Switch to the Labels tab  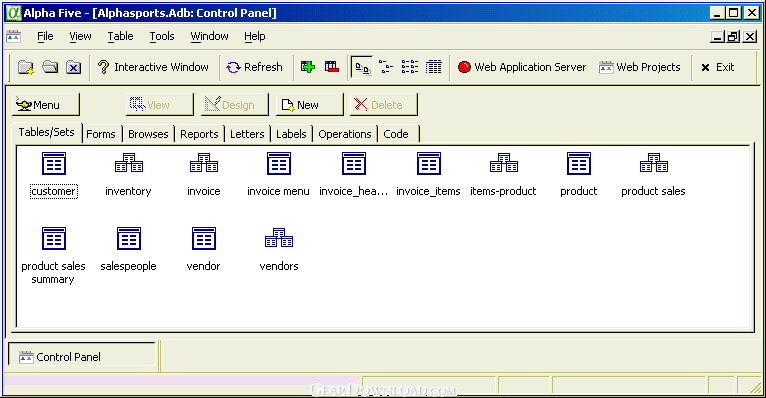[291, 134]
